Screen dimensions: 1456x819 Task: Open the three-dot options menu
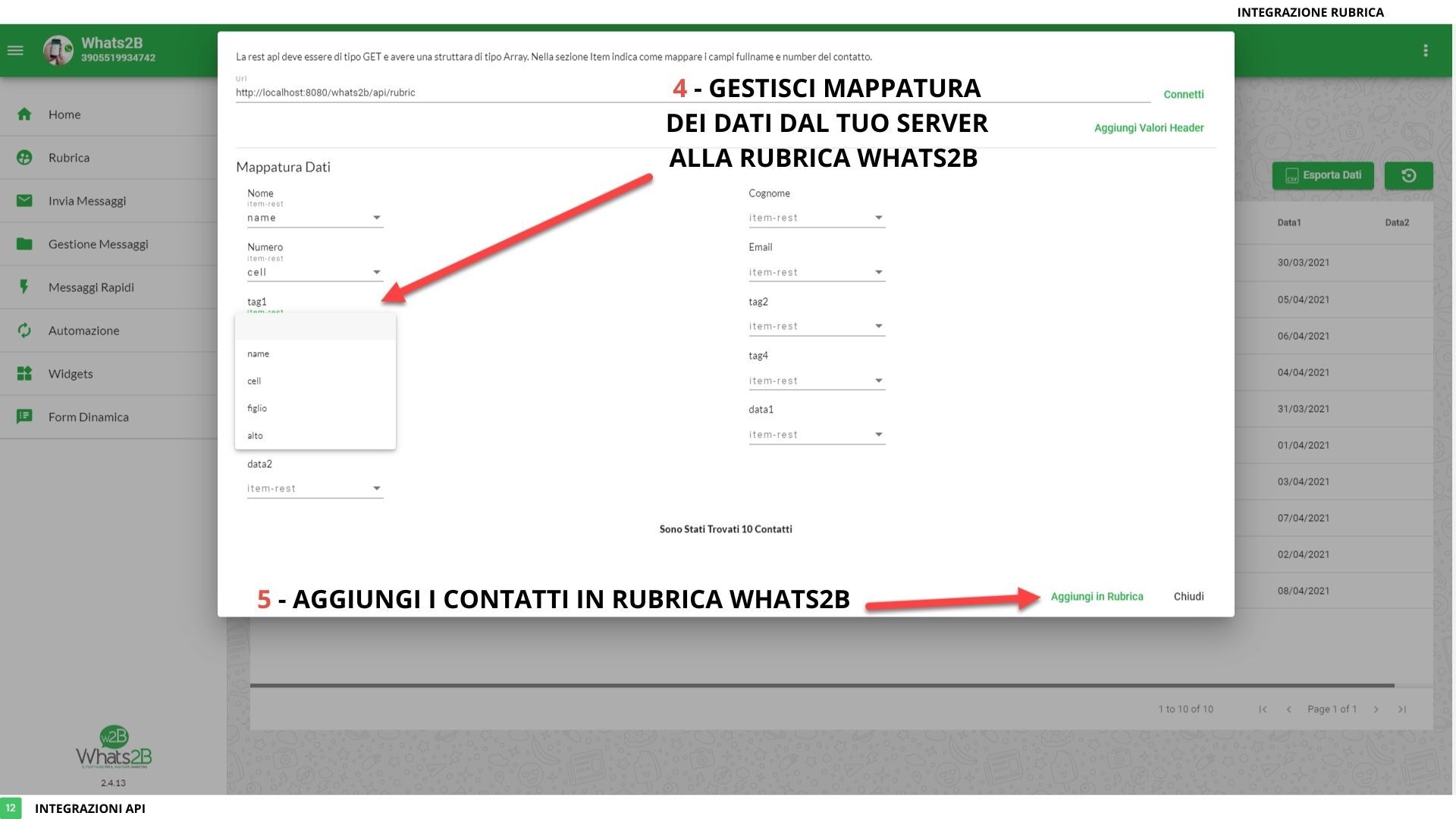pos(1426,51)
